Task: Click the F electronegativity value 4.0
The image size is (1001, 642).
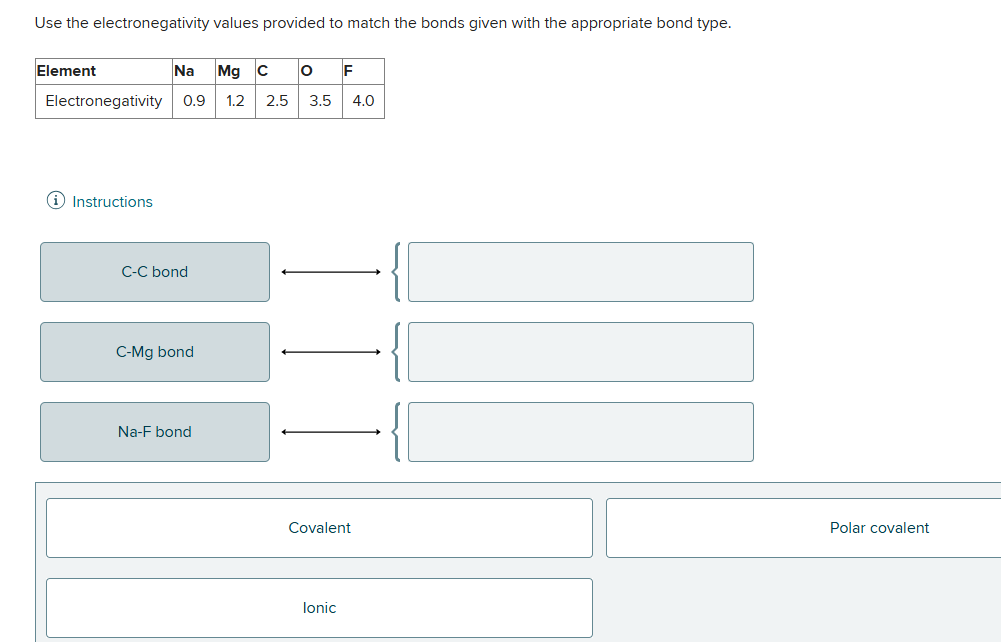Action: click(363, 101)
